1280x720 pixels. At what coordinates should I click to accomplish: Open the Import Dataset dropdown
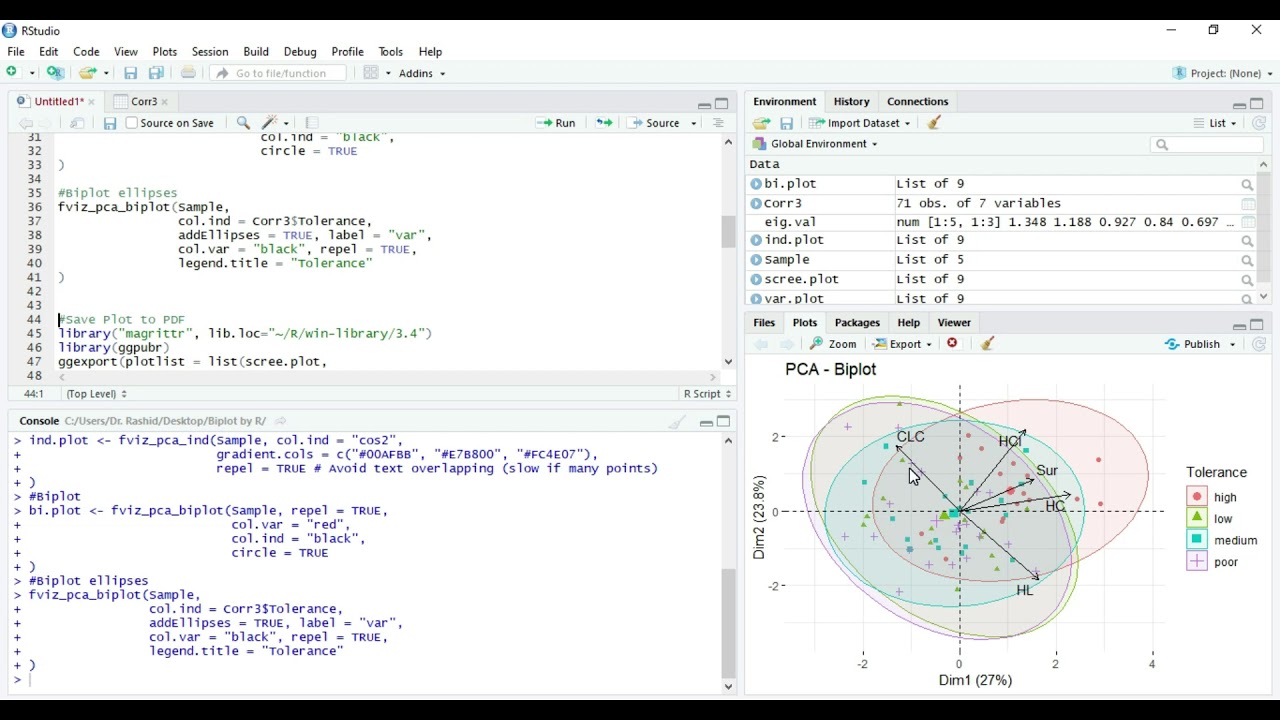(x=860, y=123)
